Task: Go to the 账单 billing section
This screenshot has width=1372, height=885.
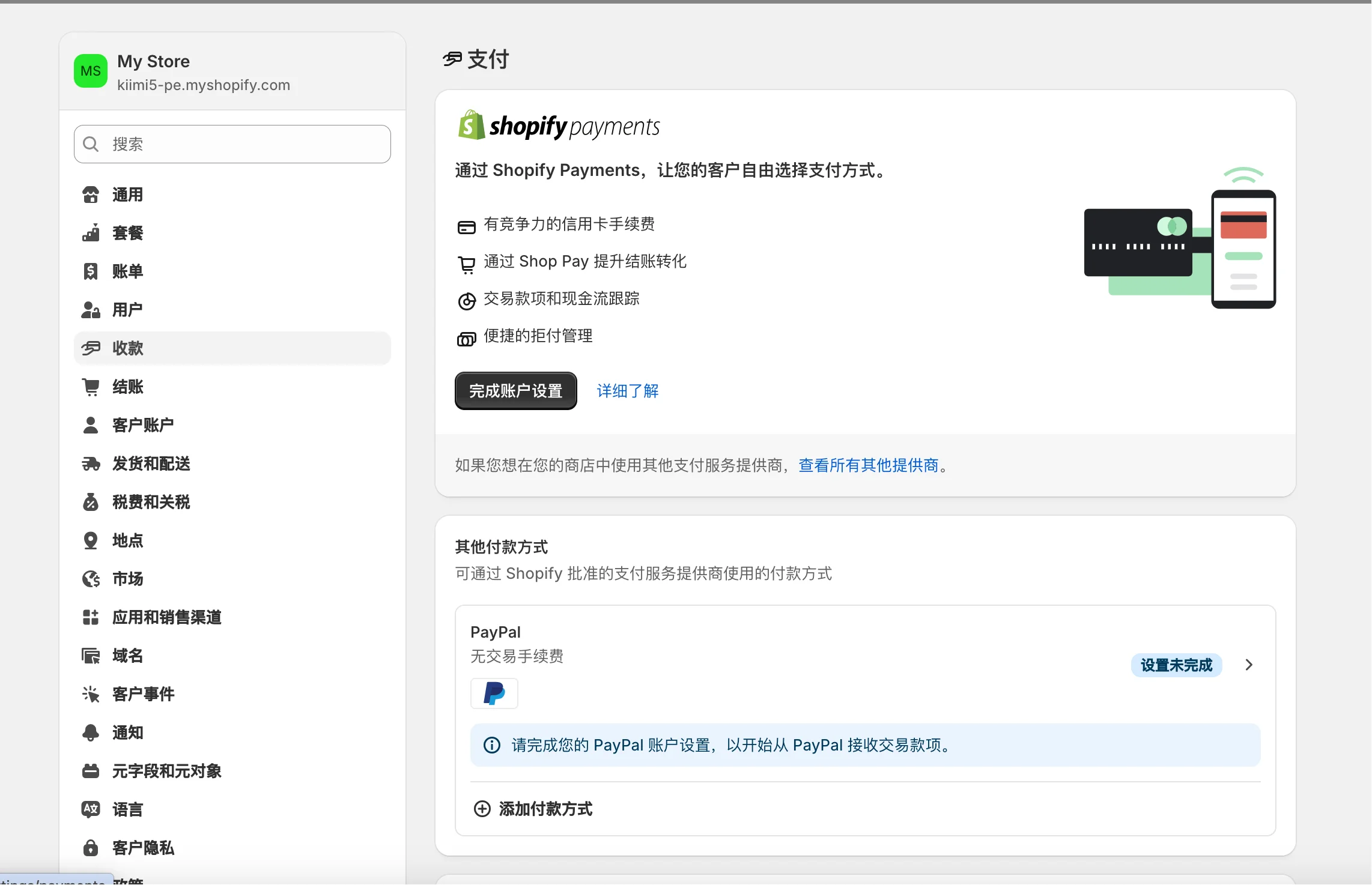Action: (x=232, y=271)
